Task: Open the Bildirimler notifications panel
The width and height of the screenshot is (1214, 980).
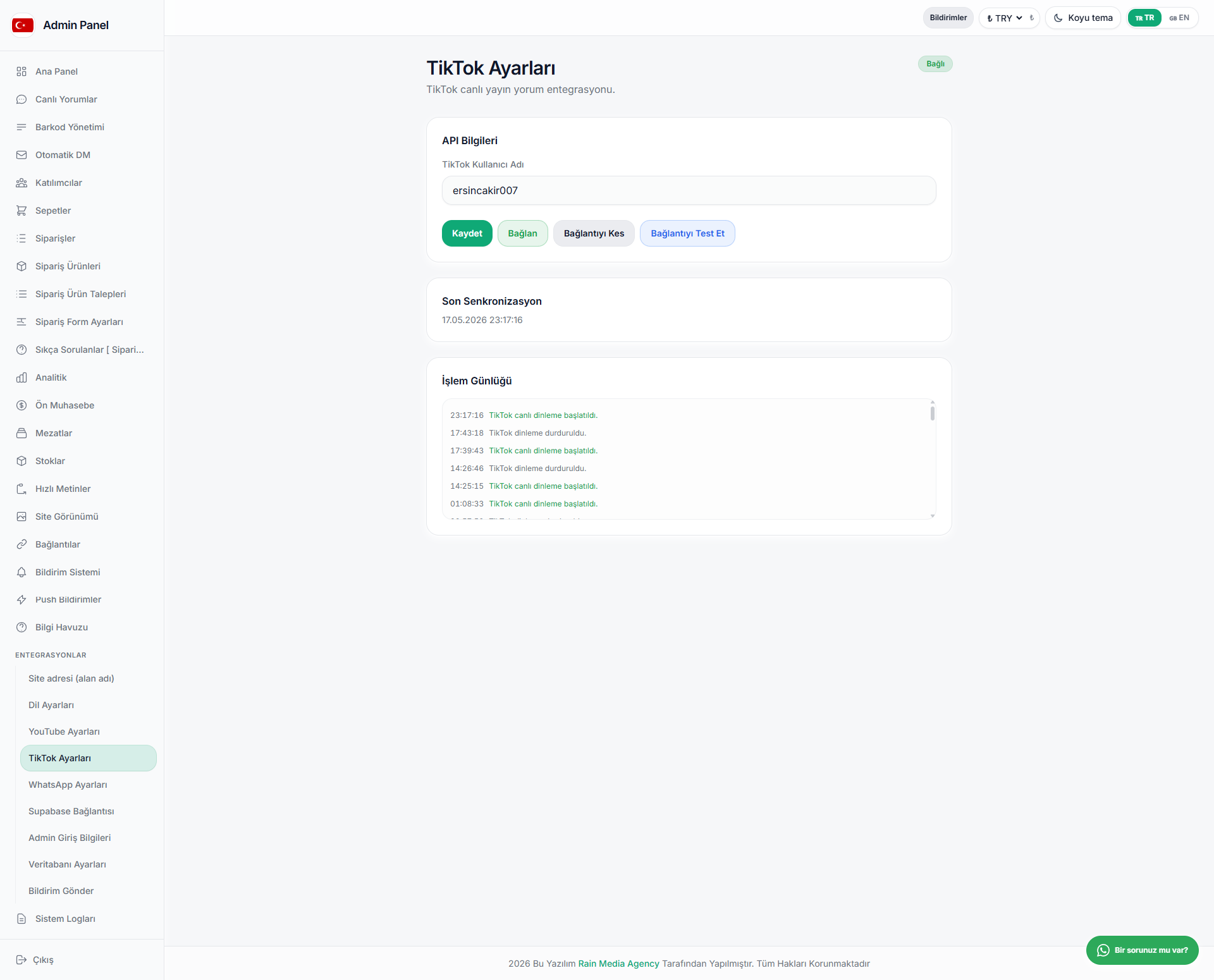Action: point(948,18)
